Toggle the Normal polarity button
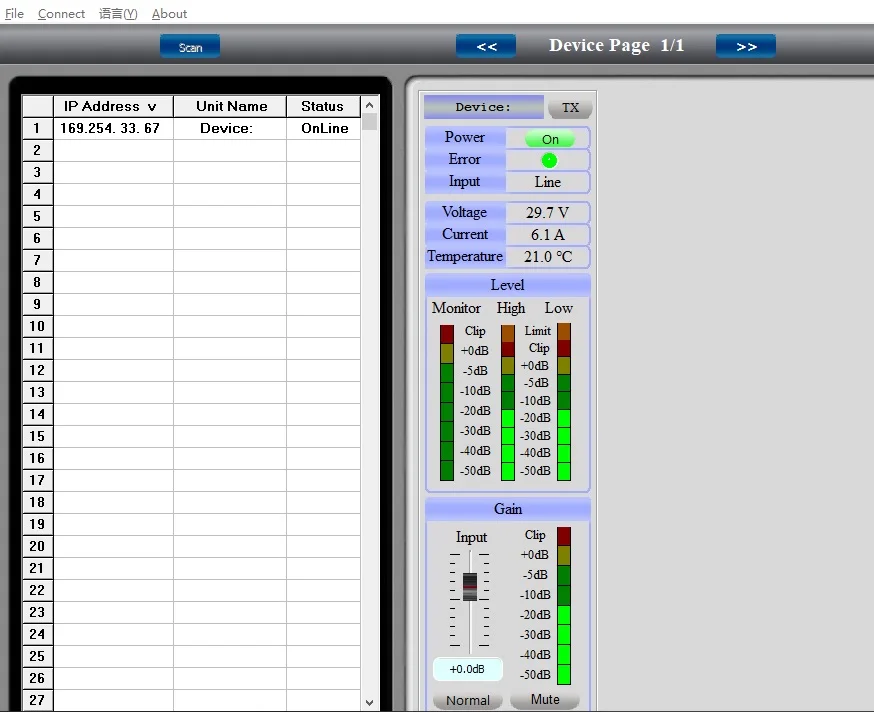Viewport: 874px width, 712px height. tap(468, 700)
